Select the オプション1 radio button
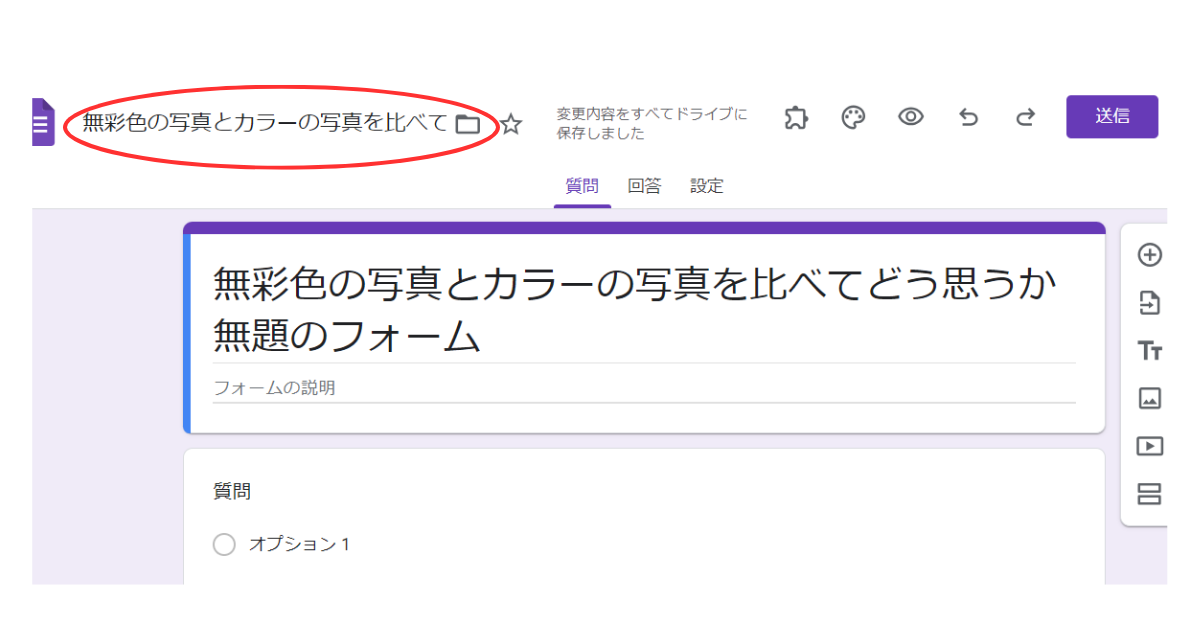Screen dimensions: 1200x630 point(224,544)
